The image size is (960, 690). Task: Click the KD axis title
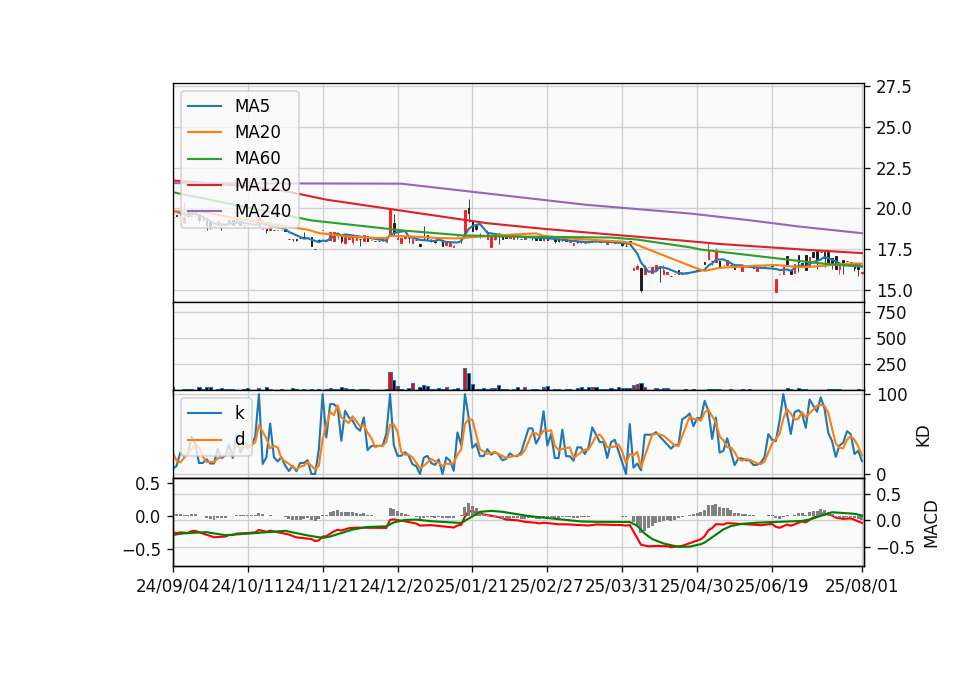point(923,436)
